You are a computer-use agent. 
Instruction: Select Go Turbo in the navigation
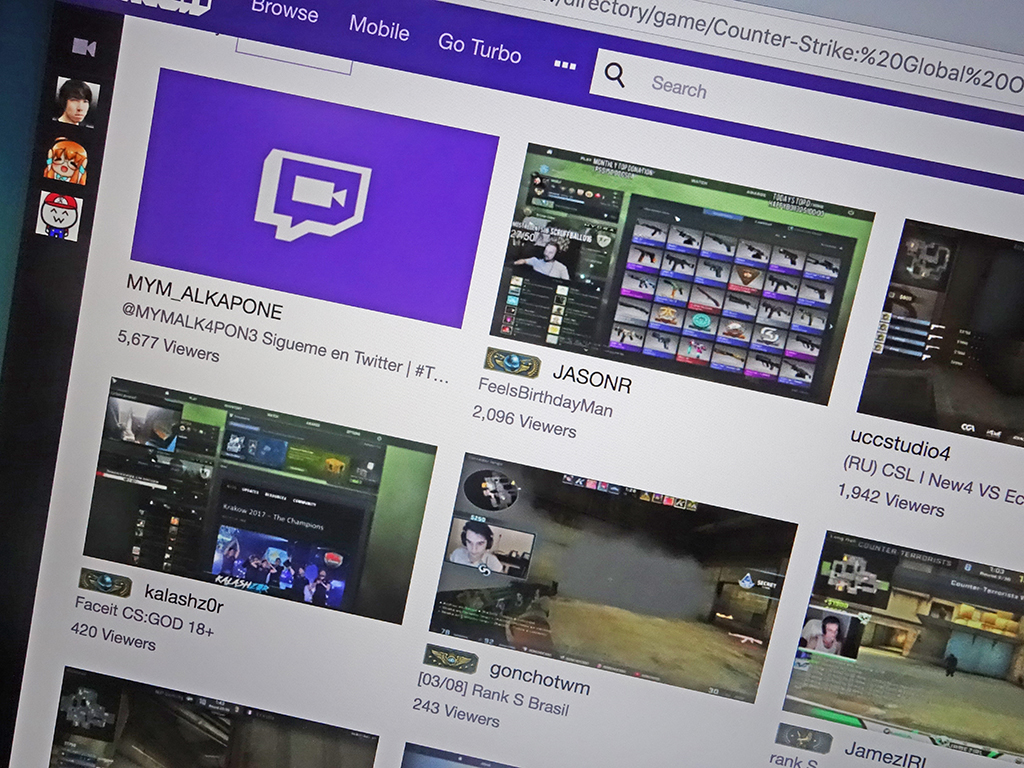(479, 47)
